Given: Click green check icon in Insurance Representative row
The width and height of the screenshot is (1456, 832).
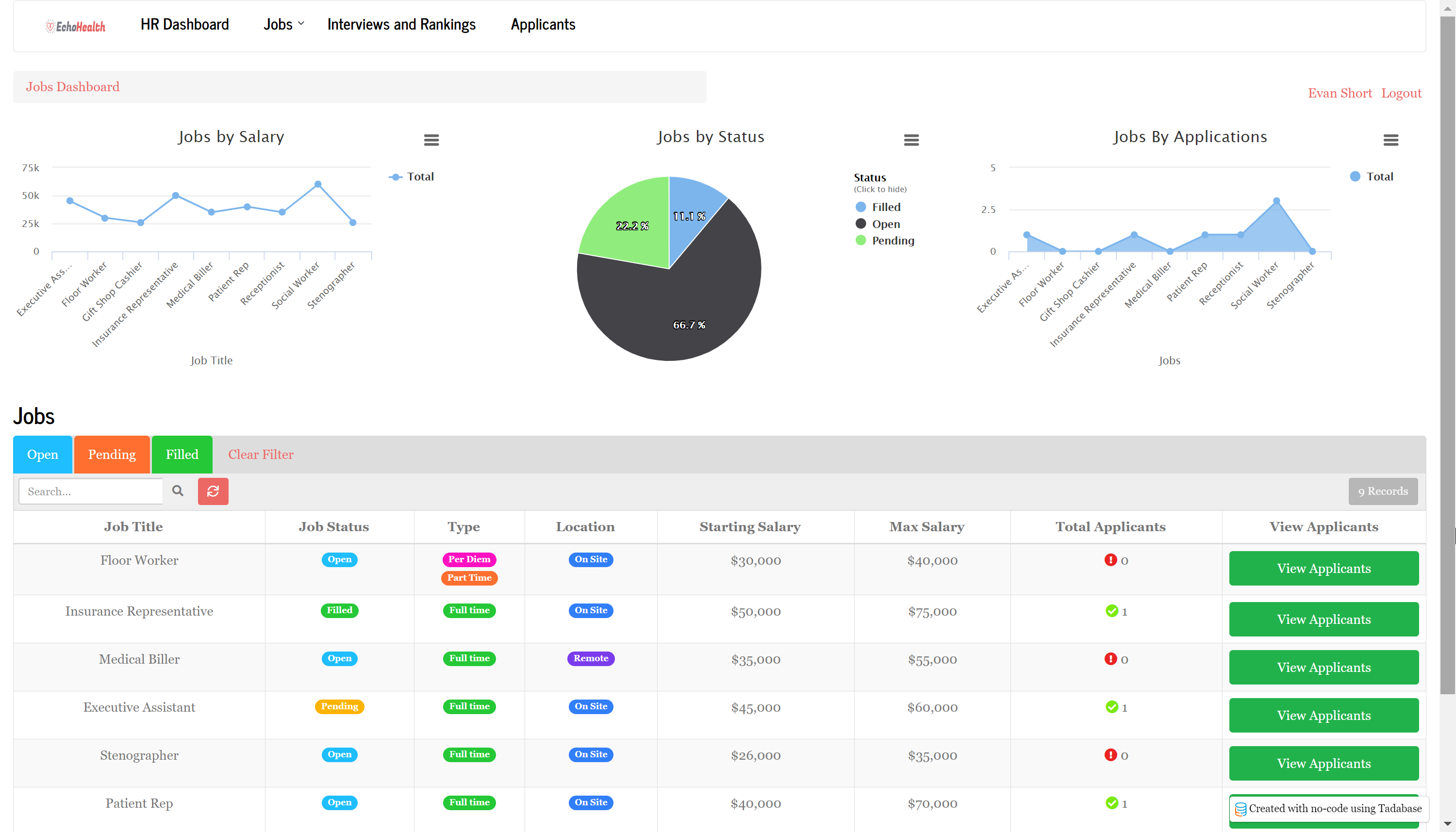Looking at the screenshot, I should (x=1112, y=611).
